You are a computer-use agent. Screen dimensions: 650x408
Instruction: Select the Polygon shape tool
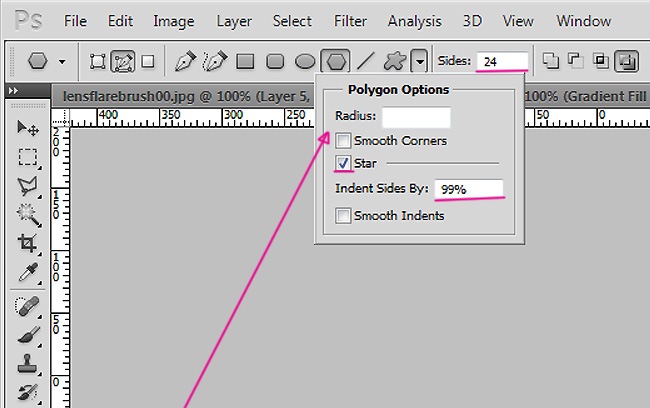click(335, 62)
